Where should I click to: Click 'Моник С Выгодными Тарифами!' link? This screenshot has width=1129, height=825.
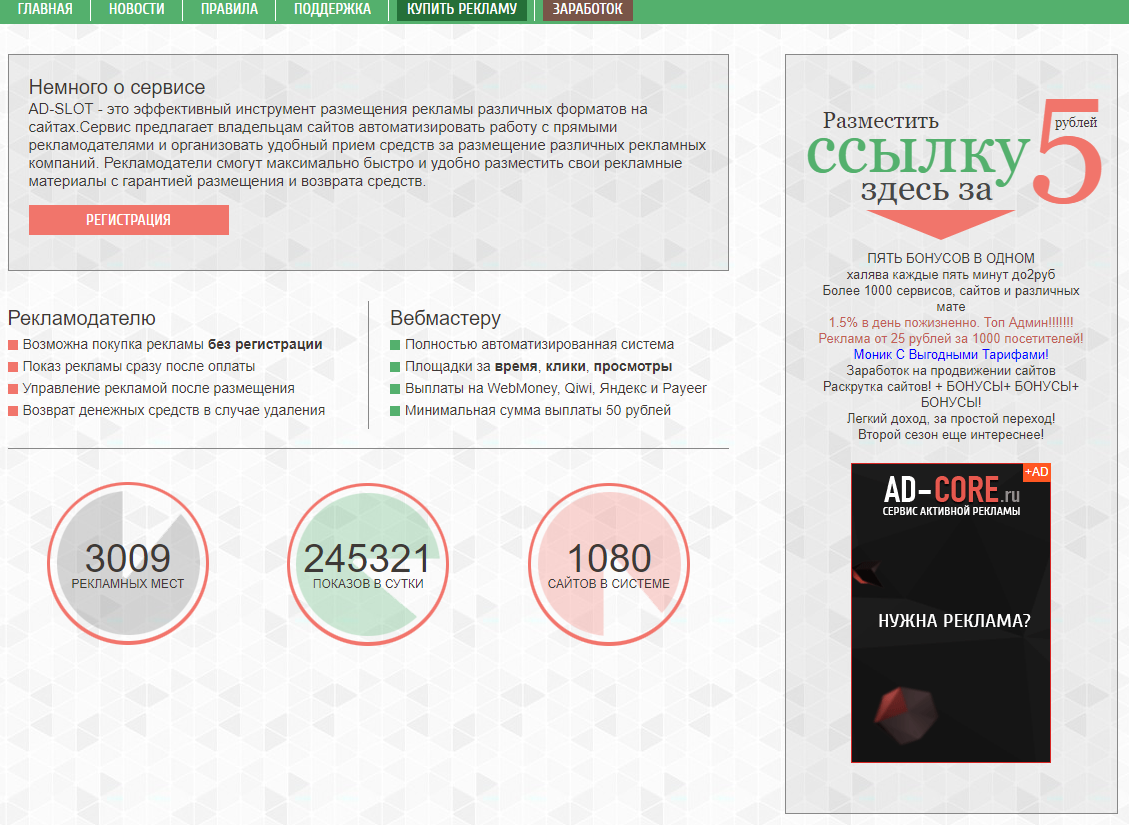[950, 354]
